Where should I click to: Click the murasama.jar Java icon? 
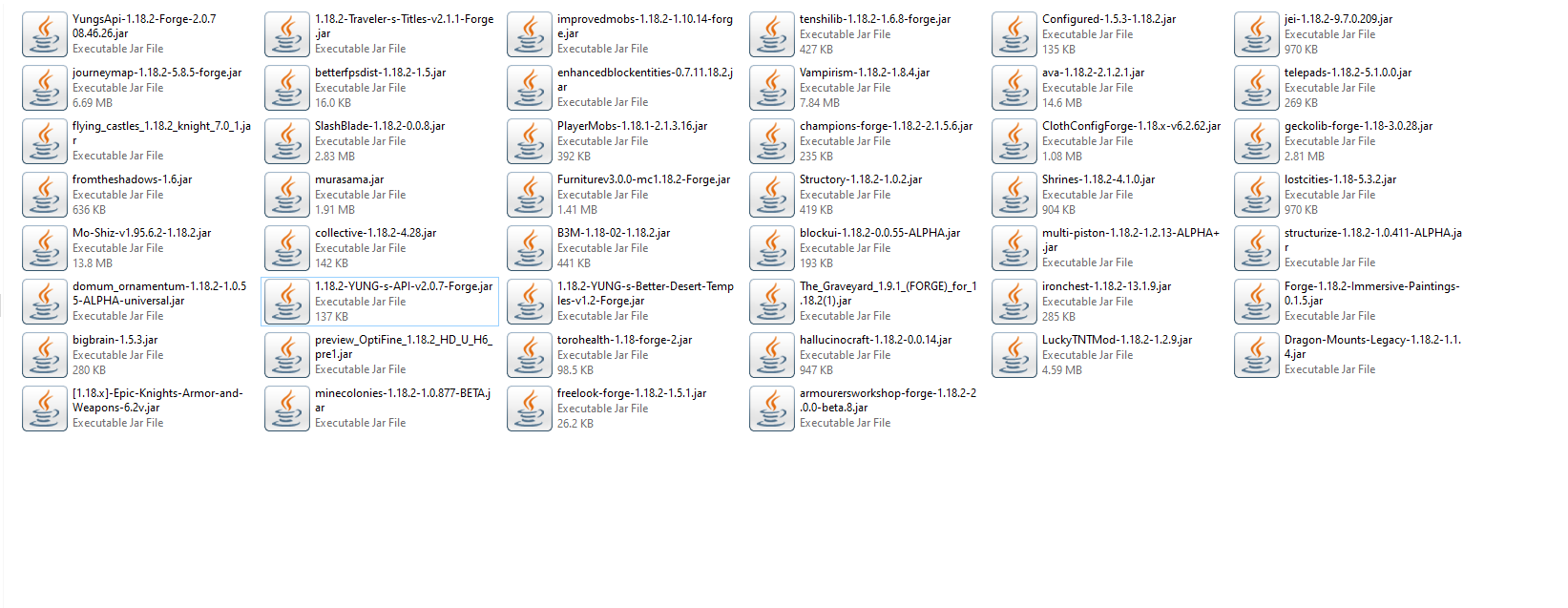[x=286, y=195]
